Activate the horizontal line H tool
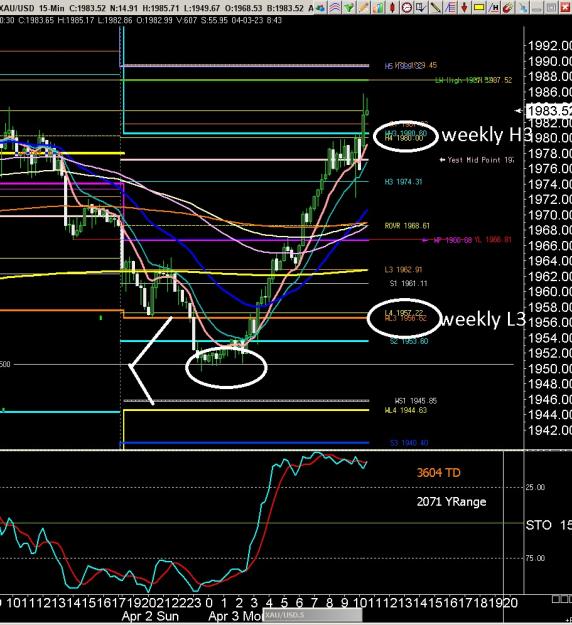The width and height of the screenshot is (572, 625). click(x=494, y=7)
